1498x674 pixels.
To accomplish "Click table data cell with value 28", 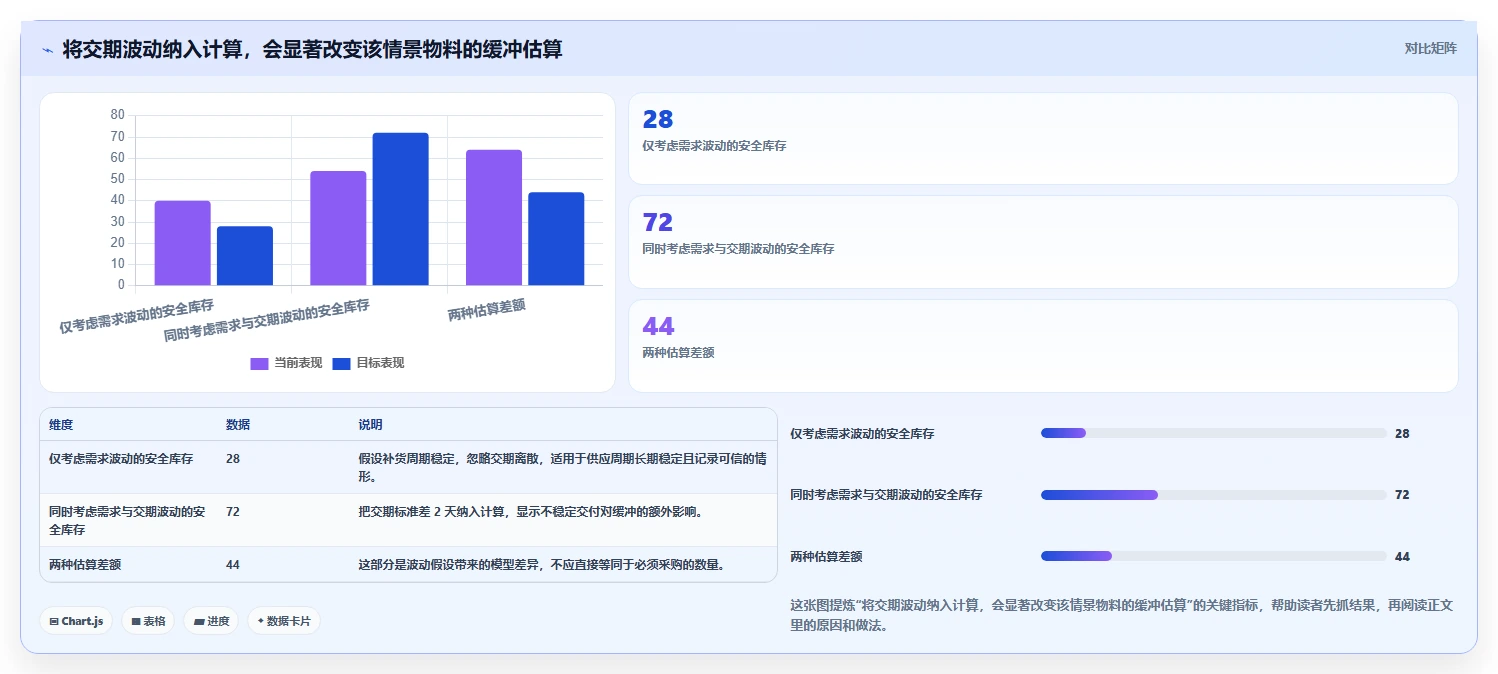I will click(x=233, y=459).
